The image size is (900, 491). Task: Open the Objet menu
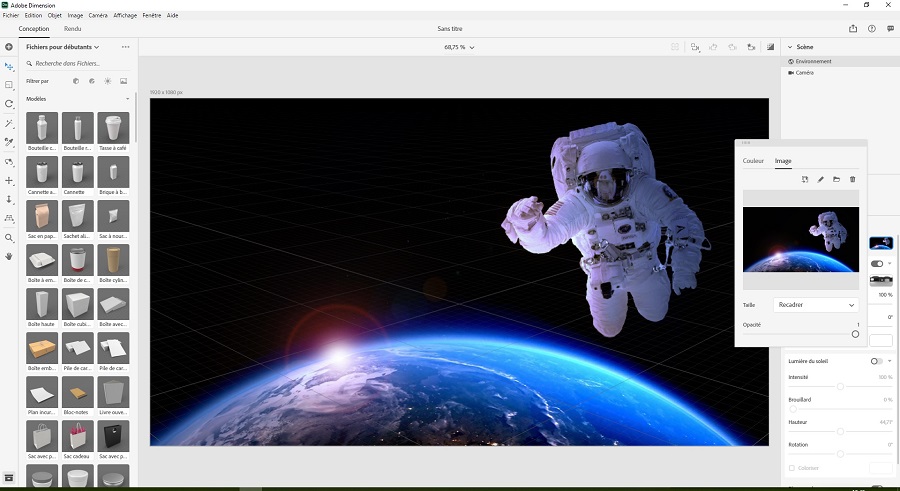[55, 16]
